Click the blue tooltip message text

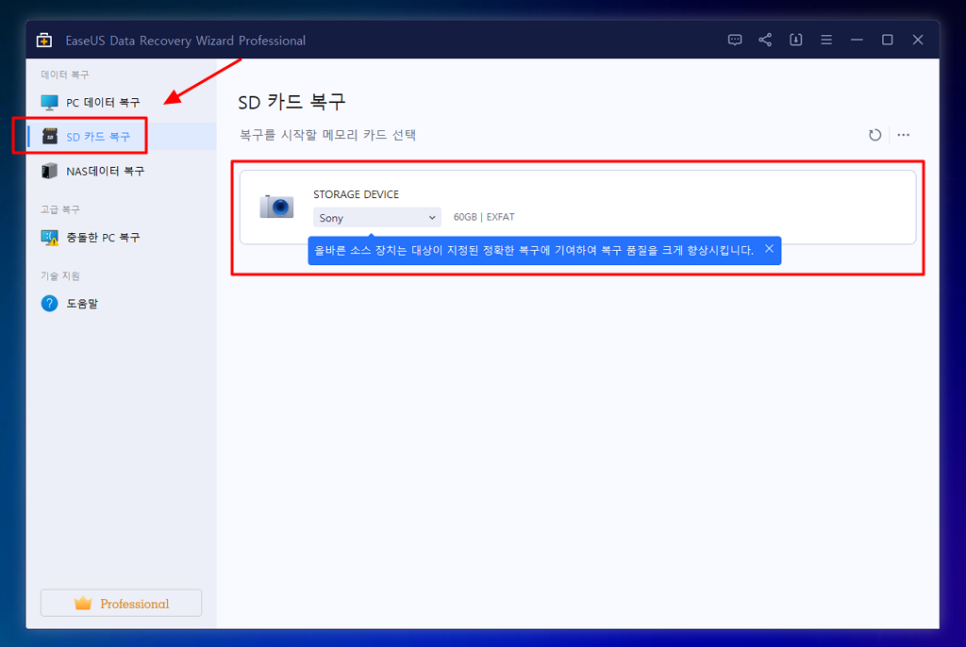point(534,250)
